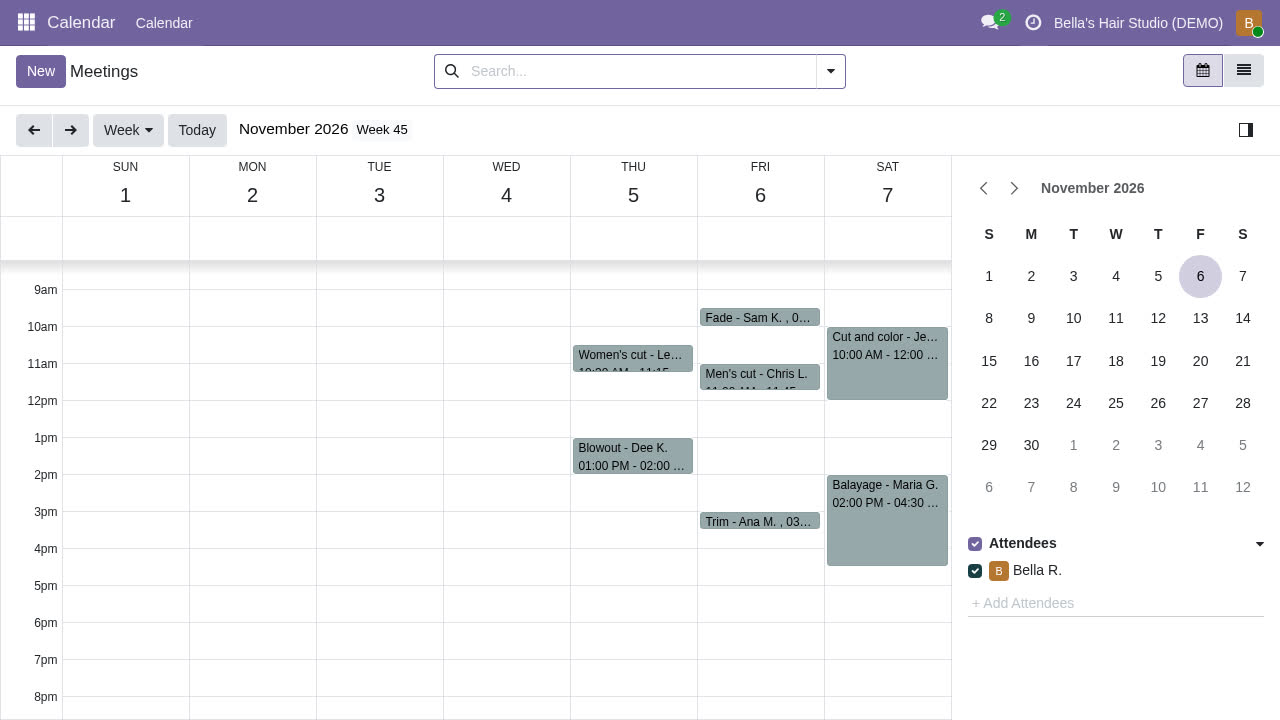
Task: Switch to the list view icon
Action: click(1244, 71)
